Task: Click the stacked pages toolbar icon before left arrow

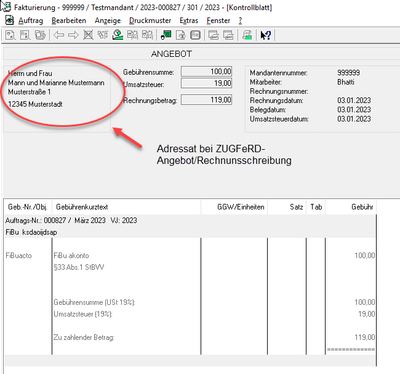Action: tap(40, 35)
